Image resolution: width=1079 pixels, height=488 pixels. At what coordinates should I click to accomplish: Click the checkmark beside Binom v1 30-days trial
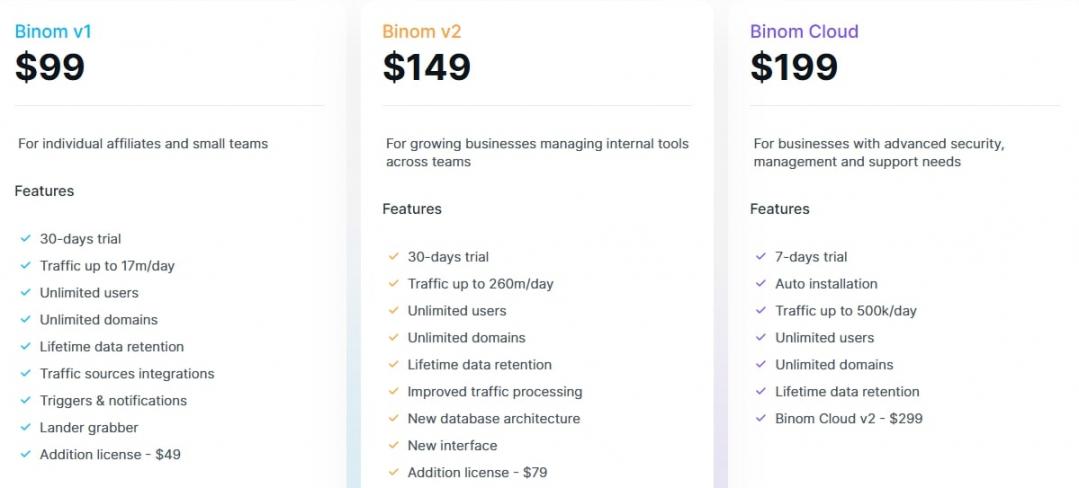click(25, 239)
